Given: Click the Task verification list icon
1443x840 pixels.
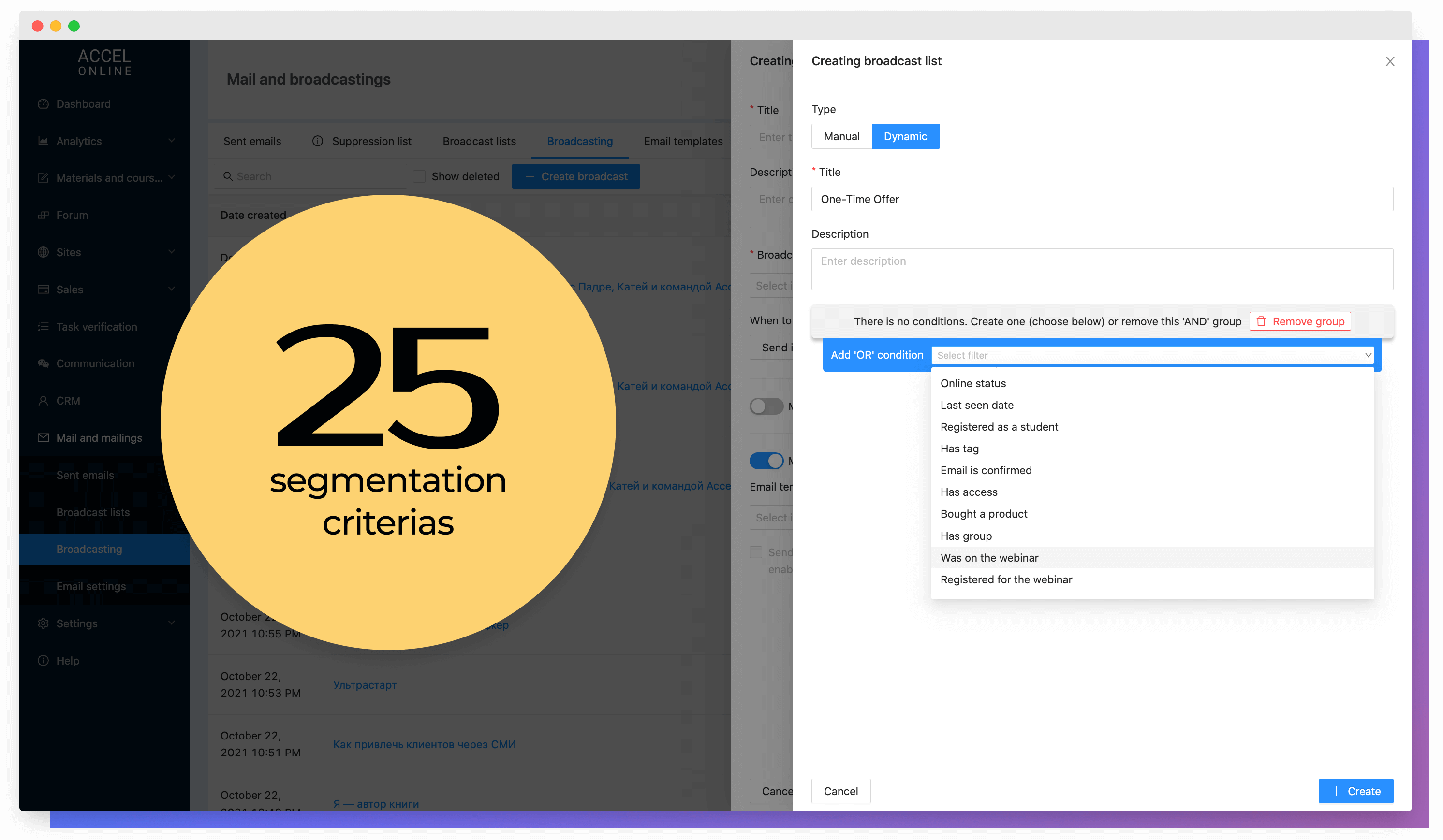Looking at the screenshot, I should (x=43, y=327).
